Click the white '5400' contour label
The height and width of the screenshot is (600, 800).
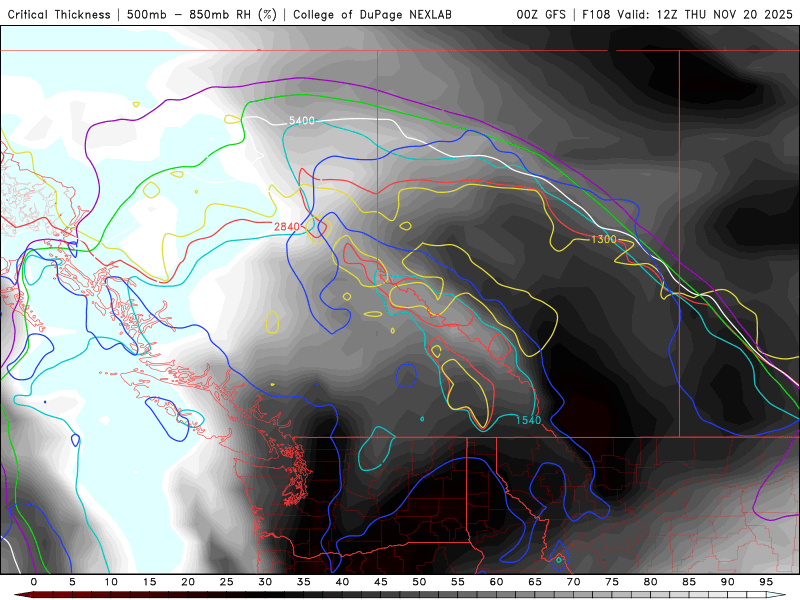click(302, 121)
